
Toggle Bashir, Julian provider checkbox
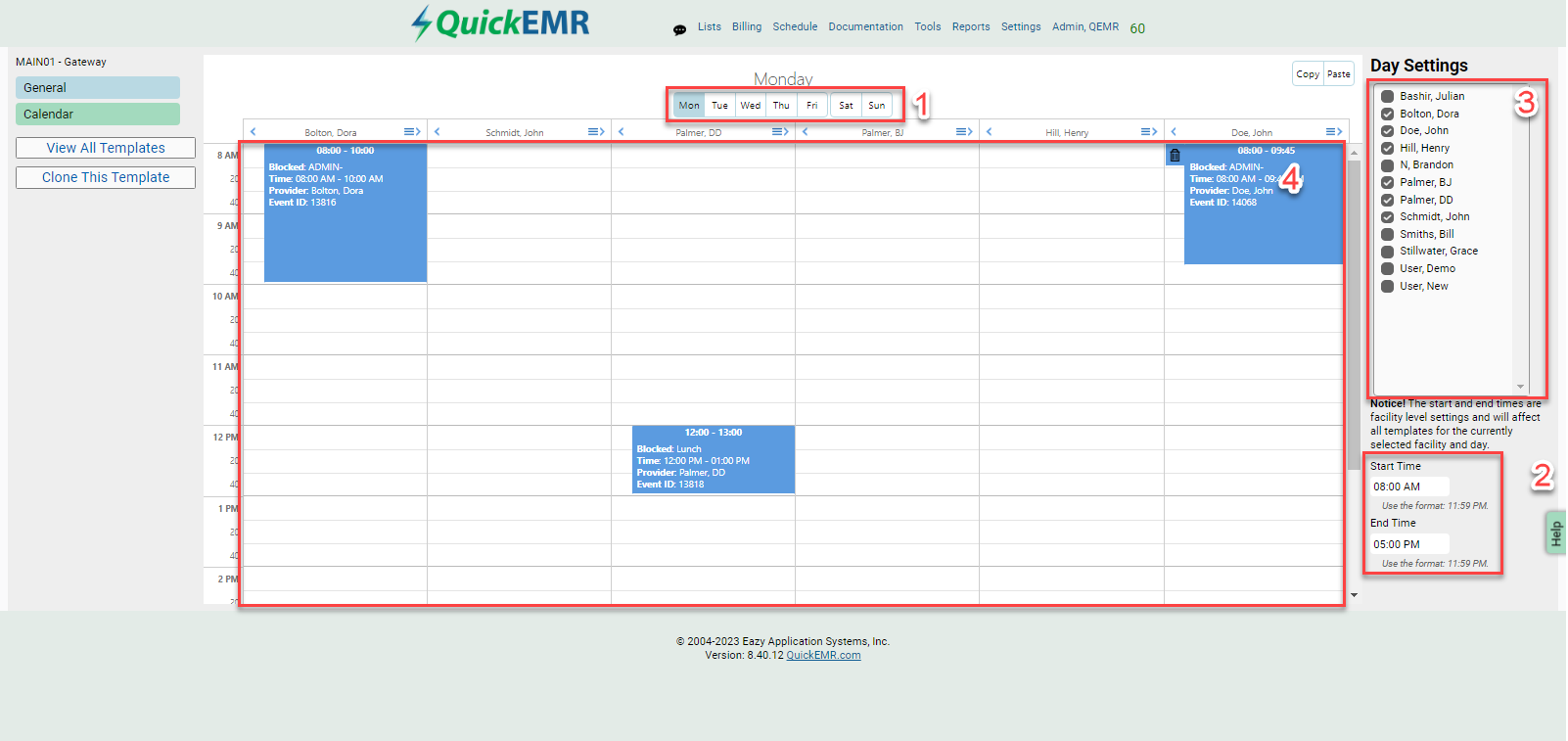tap(1387, 96)
